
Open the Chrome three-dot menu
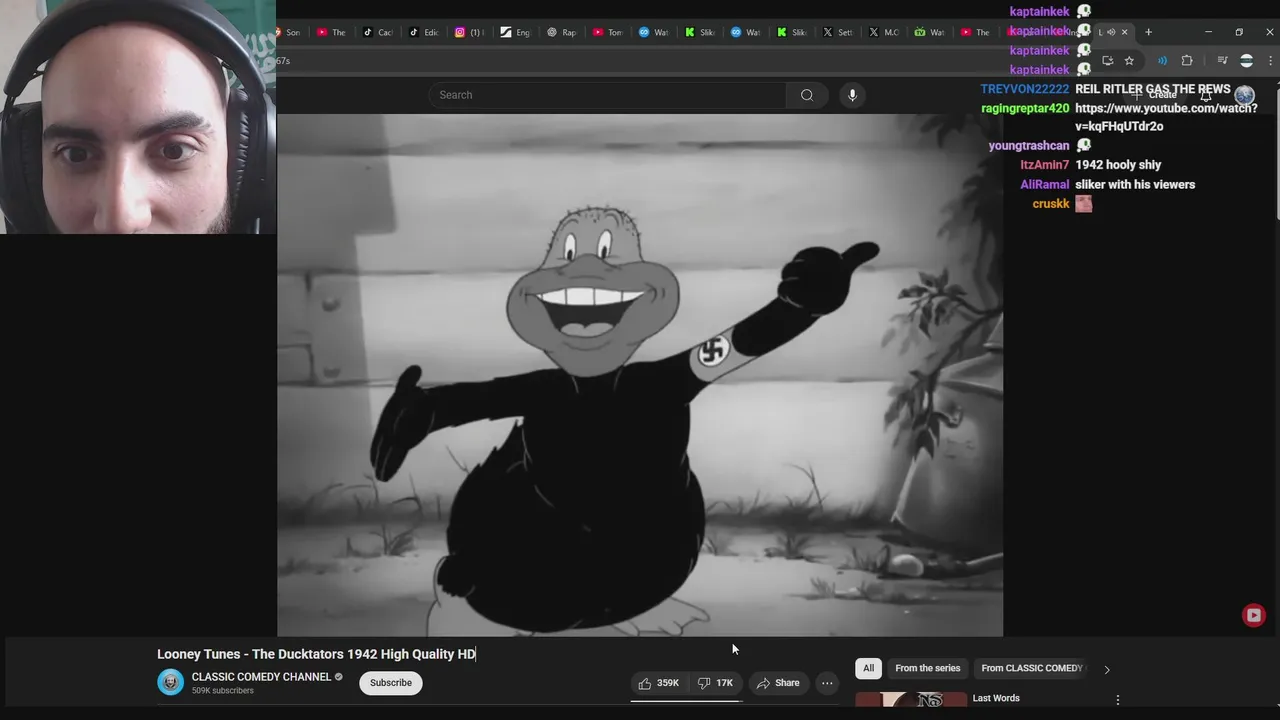pyautogui.click(x=1270, y=61)
